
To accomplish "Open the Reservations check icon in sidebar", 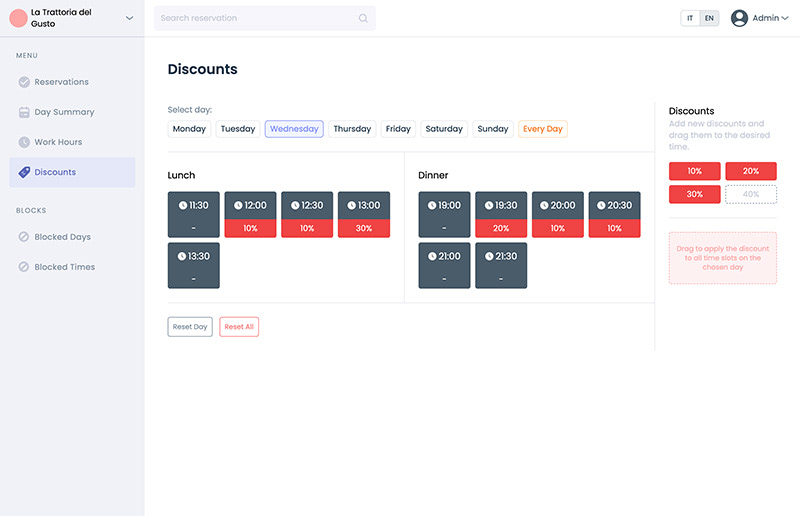I will pyautogui.click(x=24, y=82).
